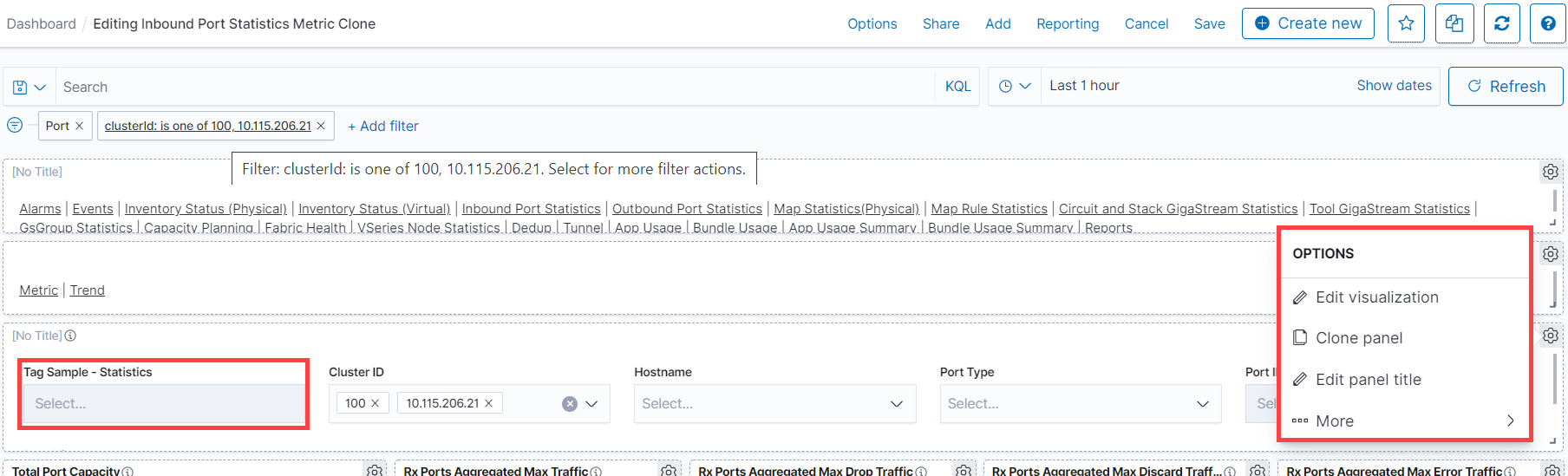Open the time range quick menu
Viewport: 1568px width, 476px height.
(x=1014, y=87)
